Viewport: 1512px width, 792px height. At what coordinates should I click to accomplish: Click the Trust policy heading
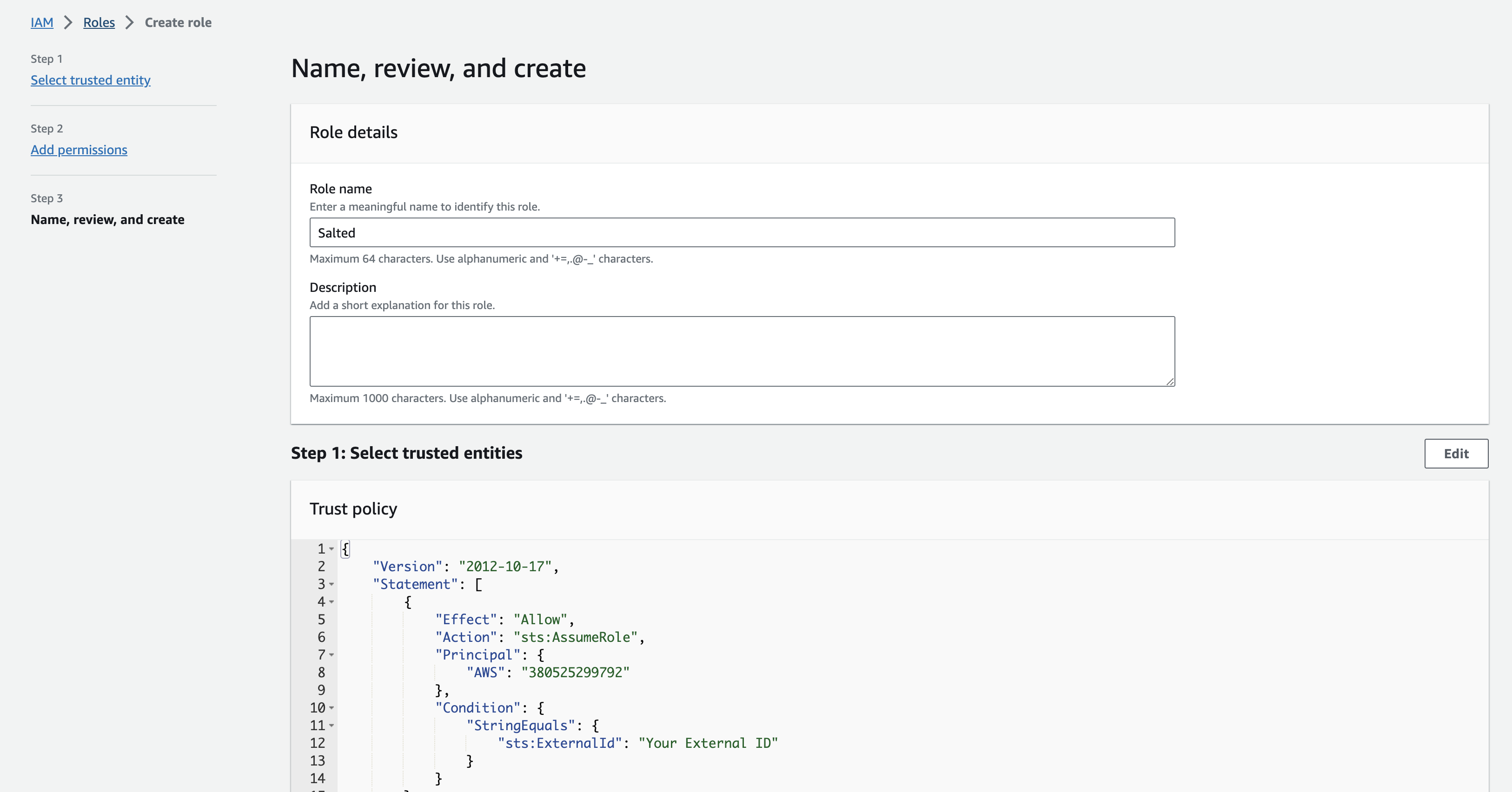353,508
